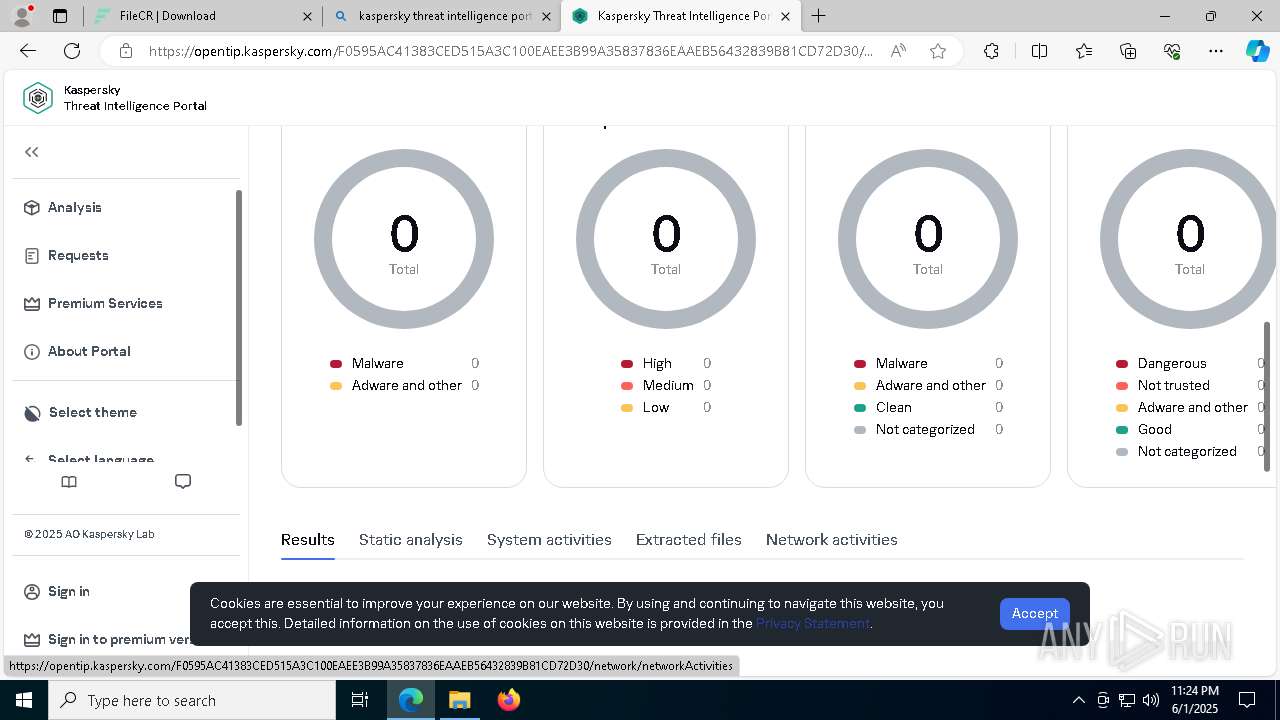Screen dimensions: 1280x720
Task: Click the address bar URL field
Action: tap(510, 51)
